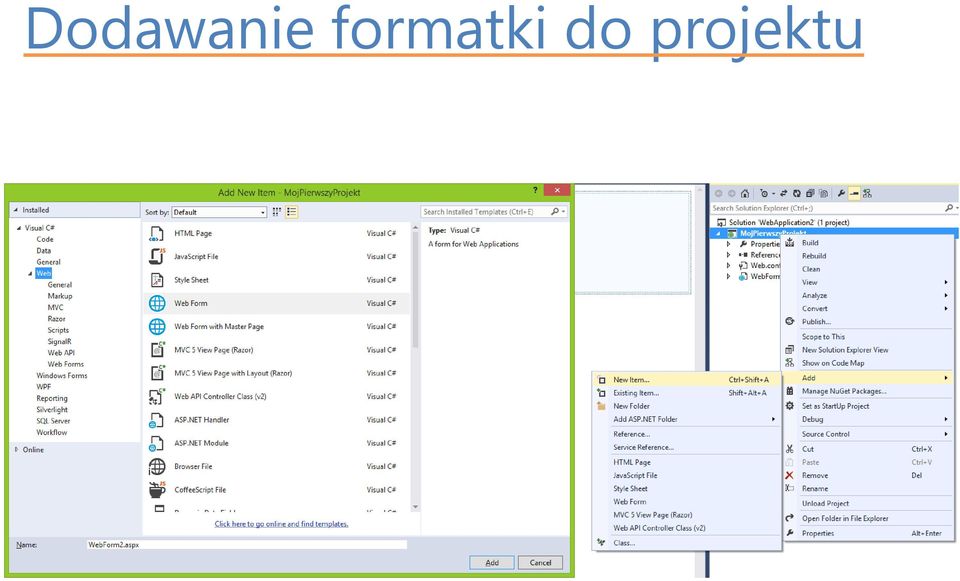Click the Style Sheet template icon
Screen dimensions: 960x581
click(x=157, y=280)
